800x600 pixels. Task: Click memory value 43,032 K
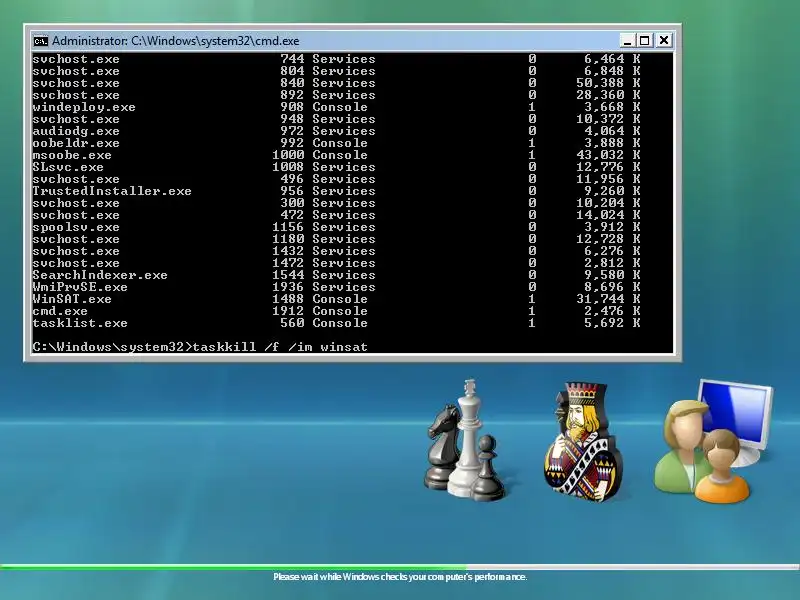coord(608,155)
